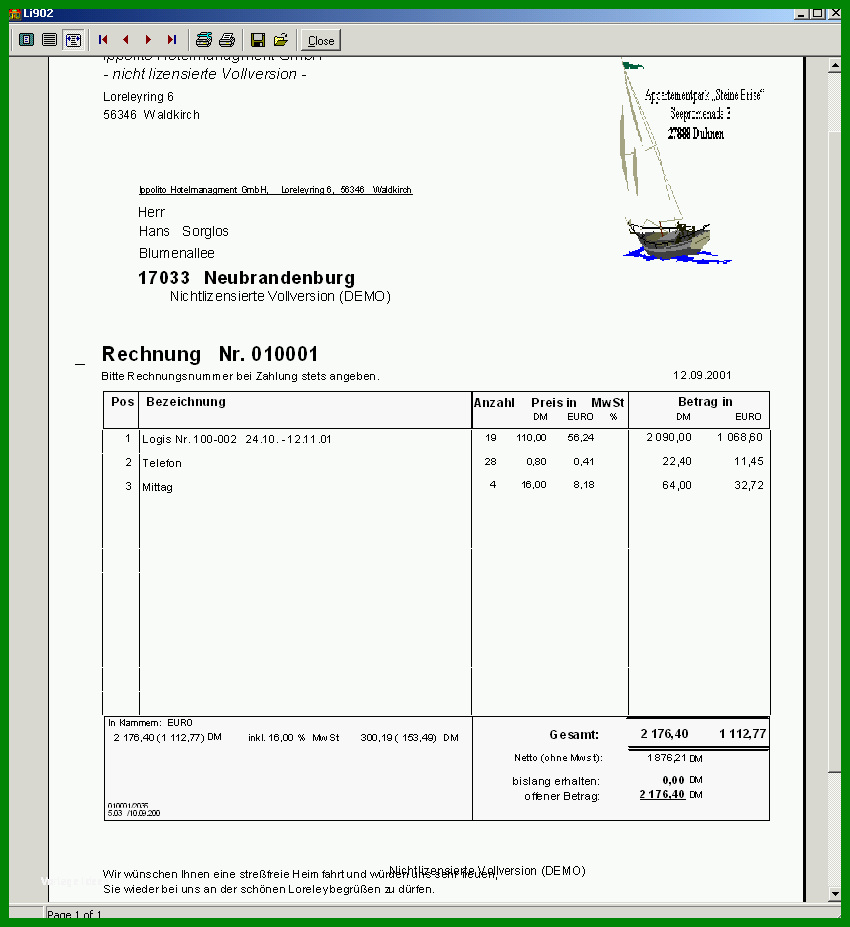Click the Telefon quantity 28
Image resolution: width=850 pixels, height=927 pixels.
tap(491, 461)
